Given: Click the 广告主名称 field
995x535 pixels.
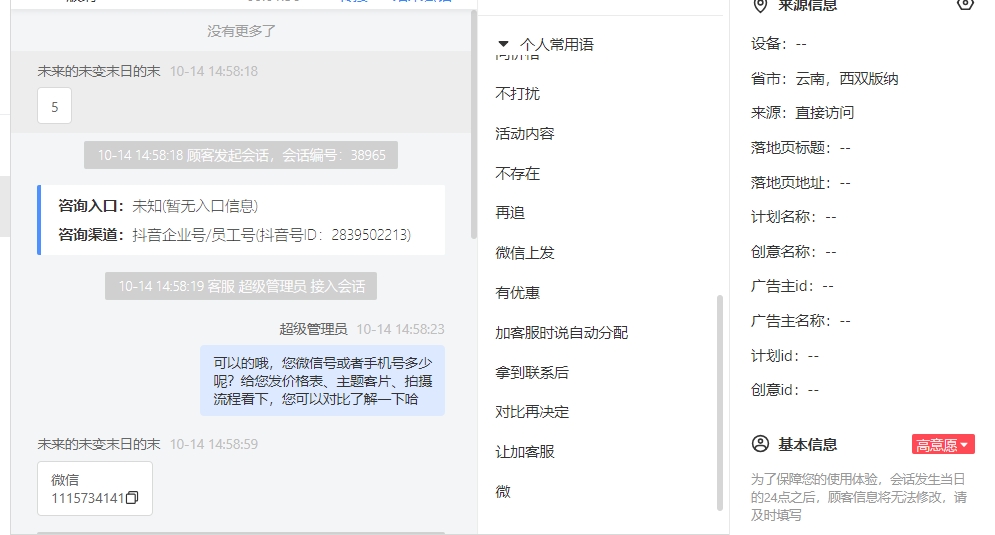Looking at the screenshot, I should pos(800,321).
